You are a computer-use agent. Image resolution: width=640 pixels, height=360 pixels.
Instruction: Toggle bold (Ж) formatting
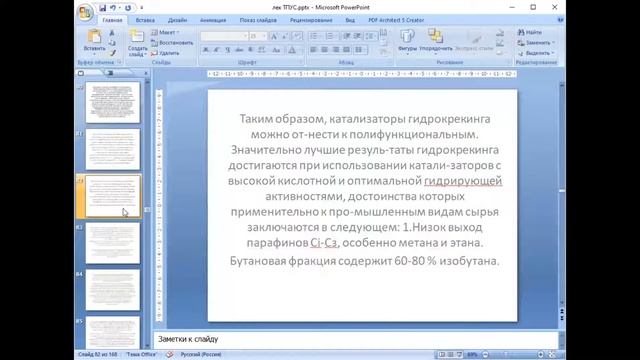click(x=206, y=50)
